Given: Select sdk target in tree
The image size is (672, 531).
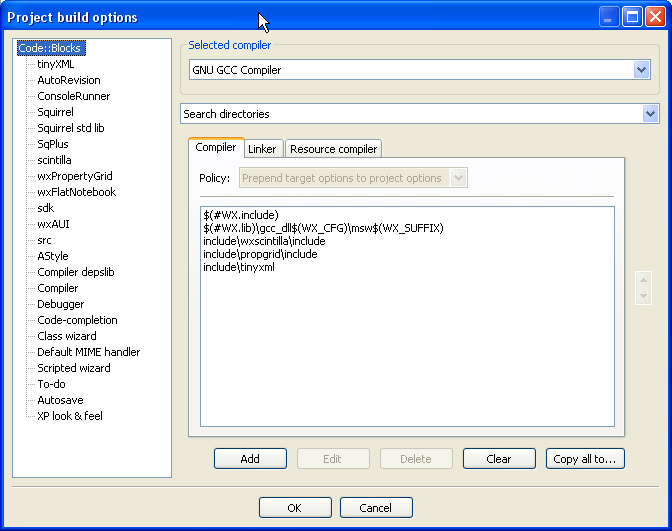Looking at the screenshot, I should (45, 208).
